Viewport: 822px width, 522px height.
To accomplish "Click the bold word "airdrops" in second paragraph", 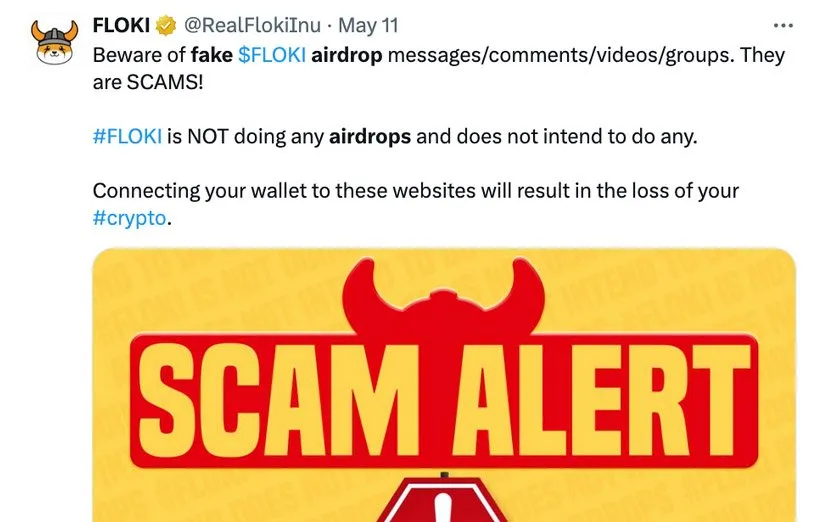I will [370, 136].
